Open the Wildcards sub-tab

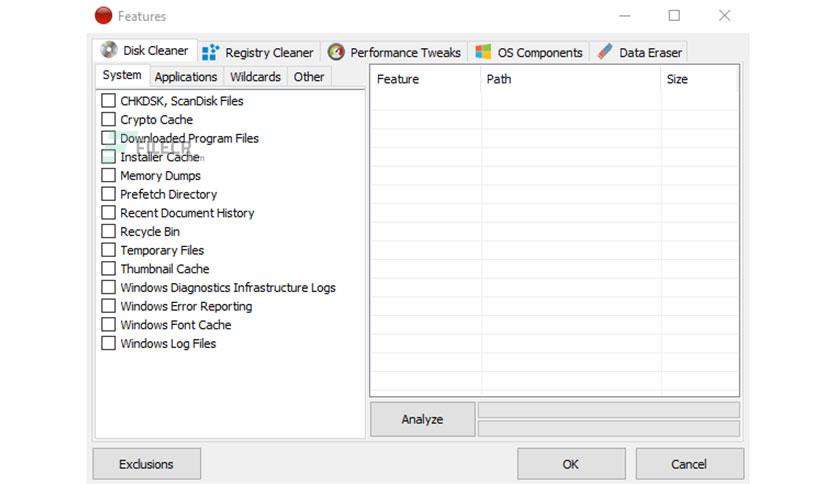(255, 77)
